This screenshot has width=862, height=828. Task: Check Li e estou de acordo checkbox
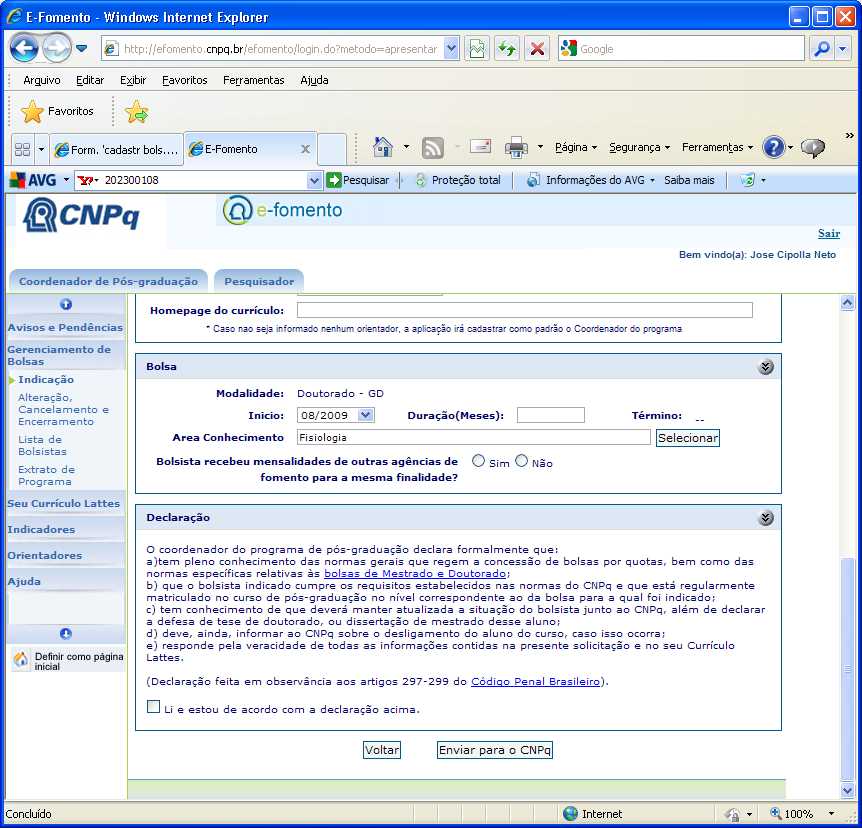coord(153,707)
